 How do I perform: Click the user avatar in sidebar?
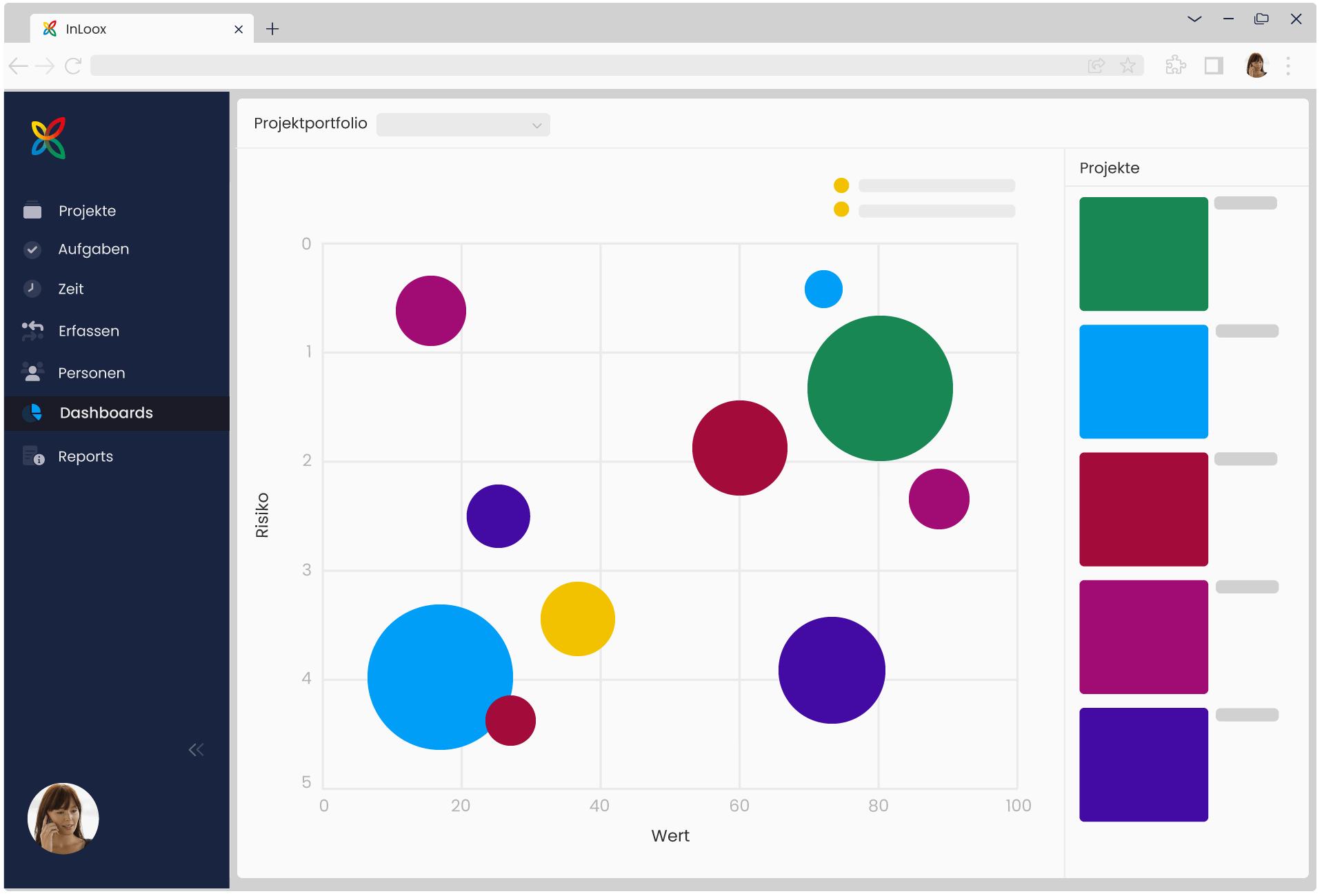[x=63, y=819]
